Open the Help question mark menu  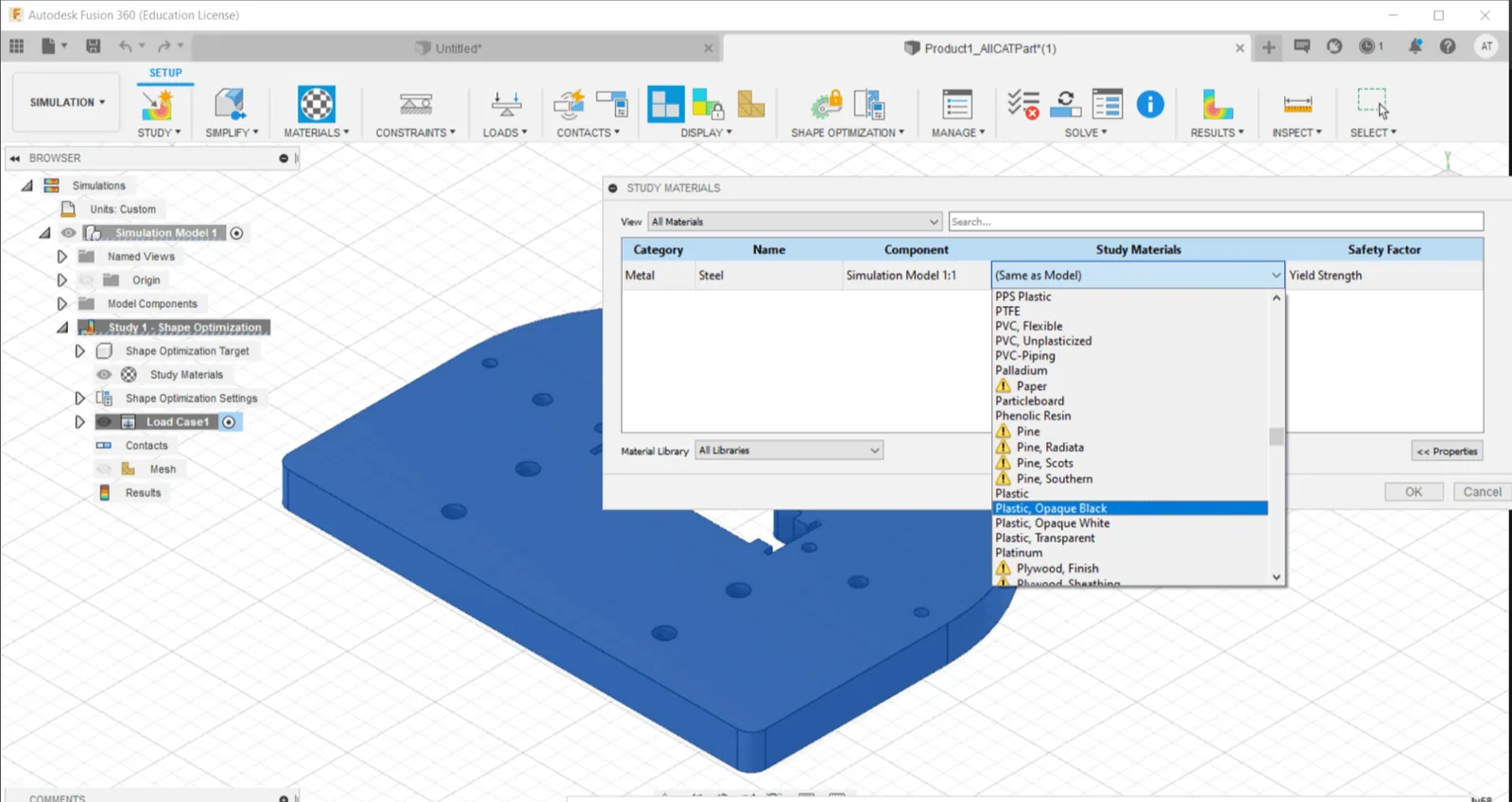(1448, 46)
